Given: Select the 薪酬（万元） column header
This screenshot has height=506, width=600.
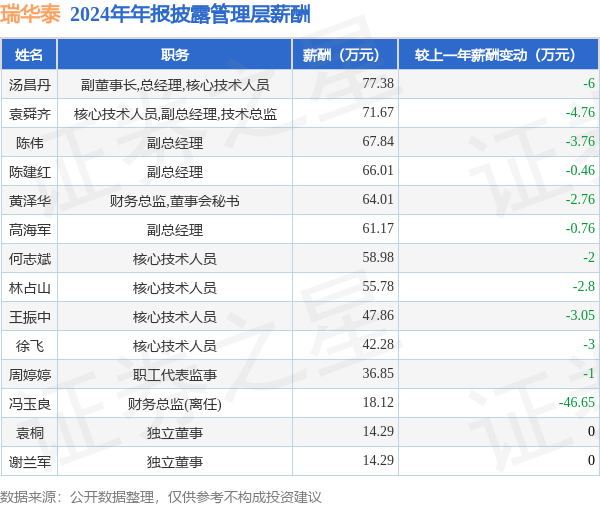Looking at the screenshot, I should (x=345, y=55).
